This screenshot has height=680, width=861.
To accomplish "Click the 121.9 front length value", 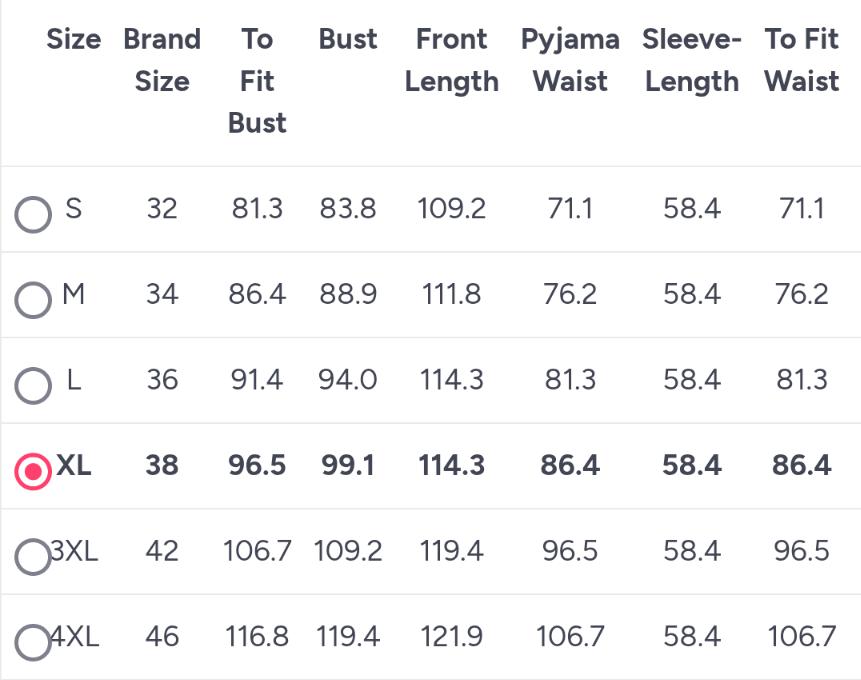I will 451,637.
